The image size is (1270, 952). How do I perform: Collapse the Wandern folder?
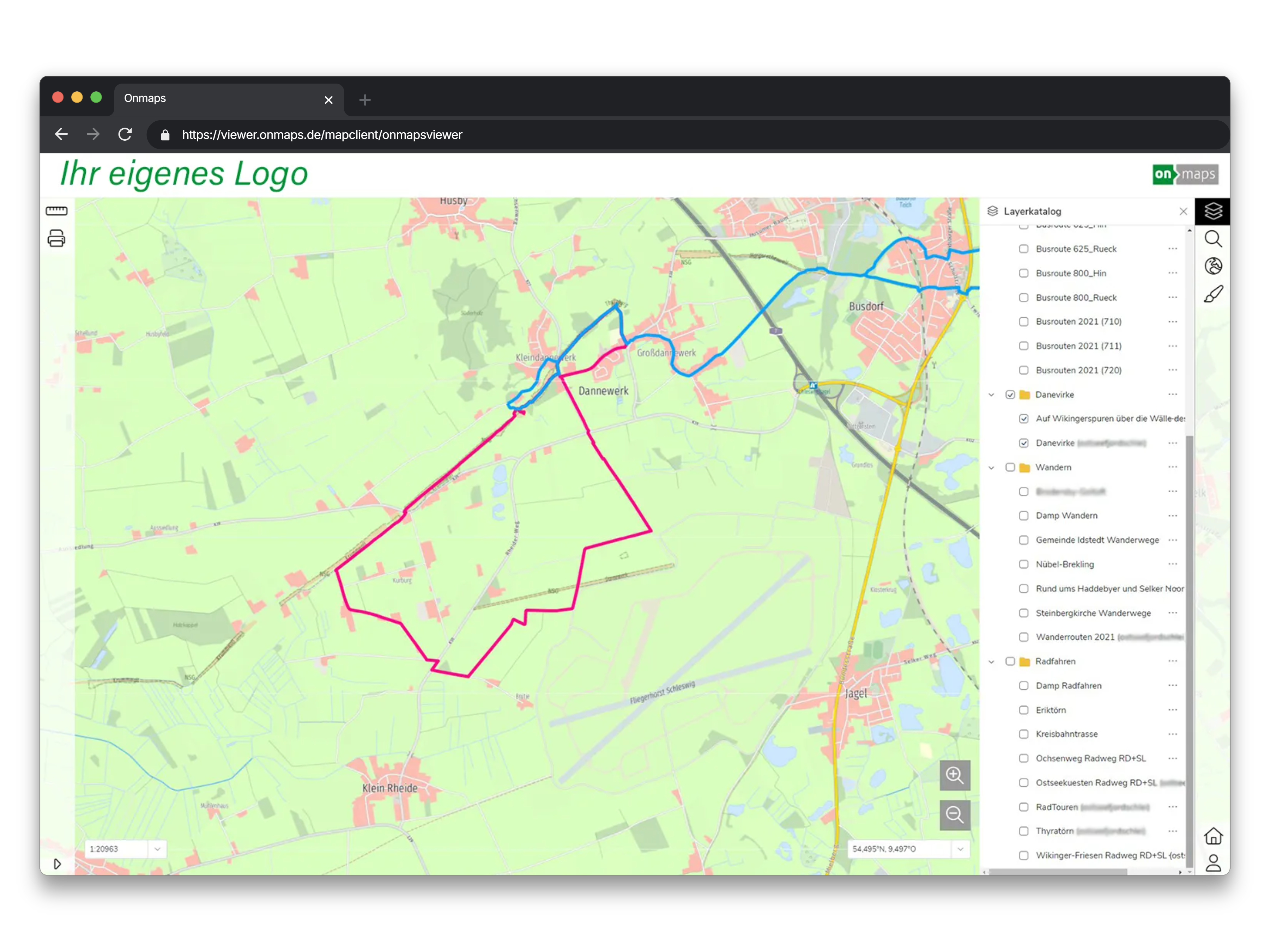[x=992, y=468]
